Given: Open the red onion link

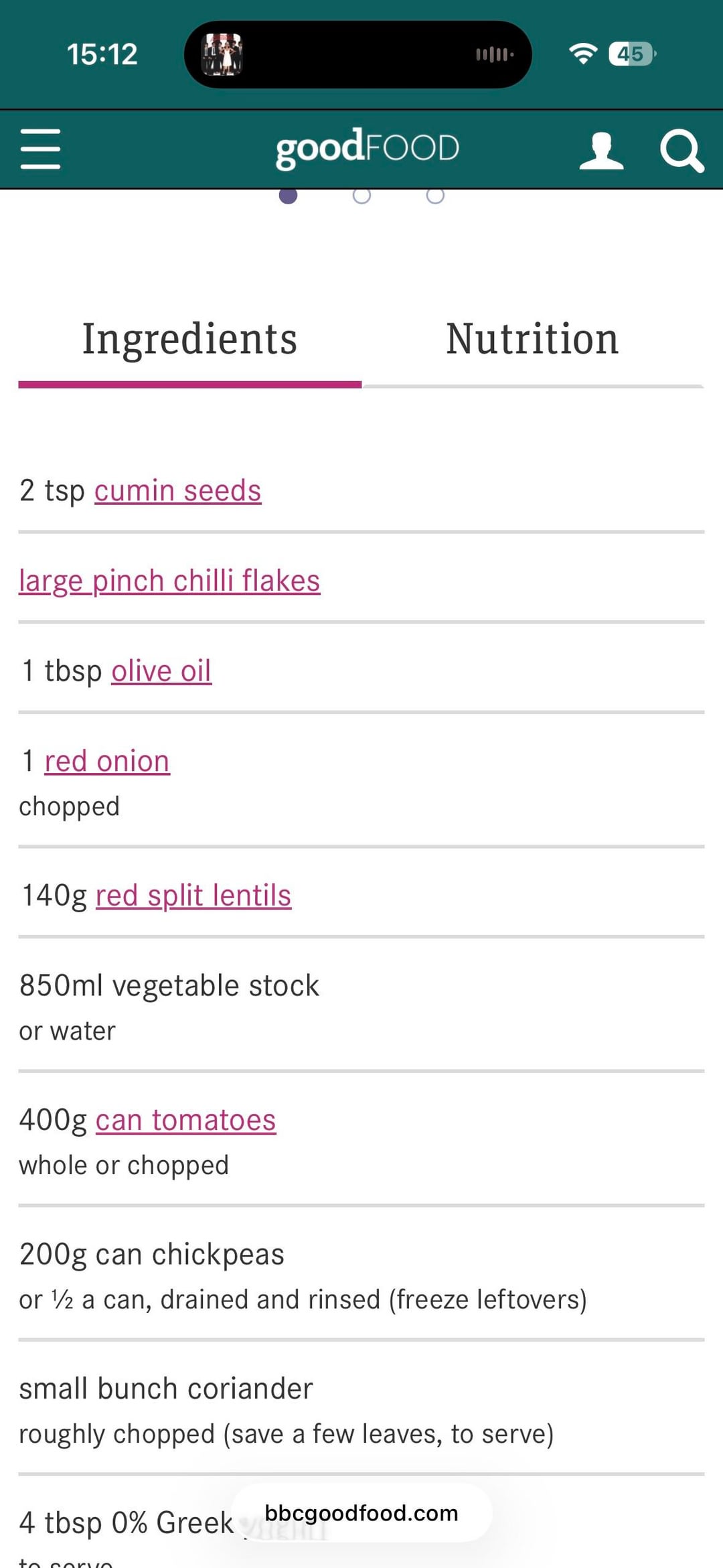Looking at the screenshot, I should point(107,762).
